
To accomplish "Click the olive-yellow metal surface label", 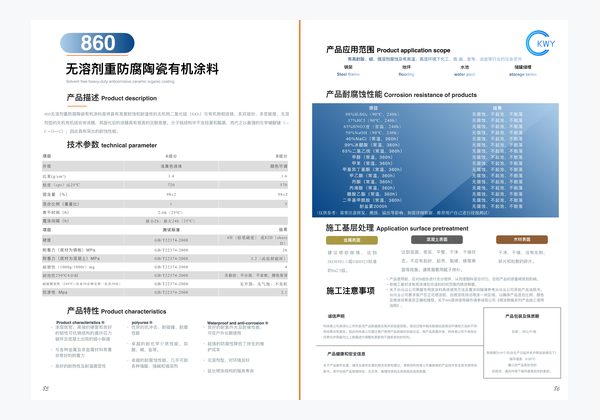I will (x=352, y=240).
